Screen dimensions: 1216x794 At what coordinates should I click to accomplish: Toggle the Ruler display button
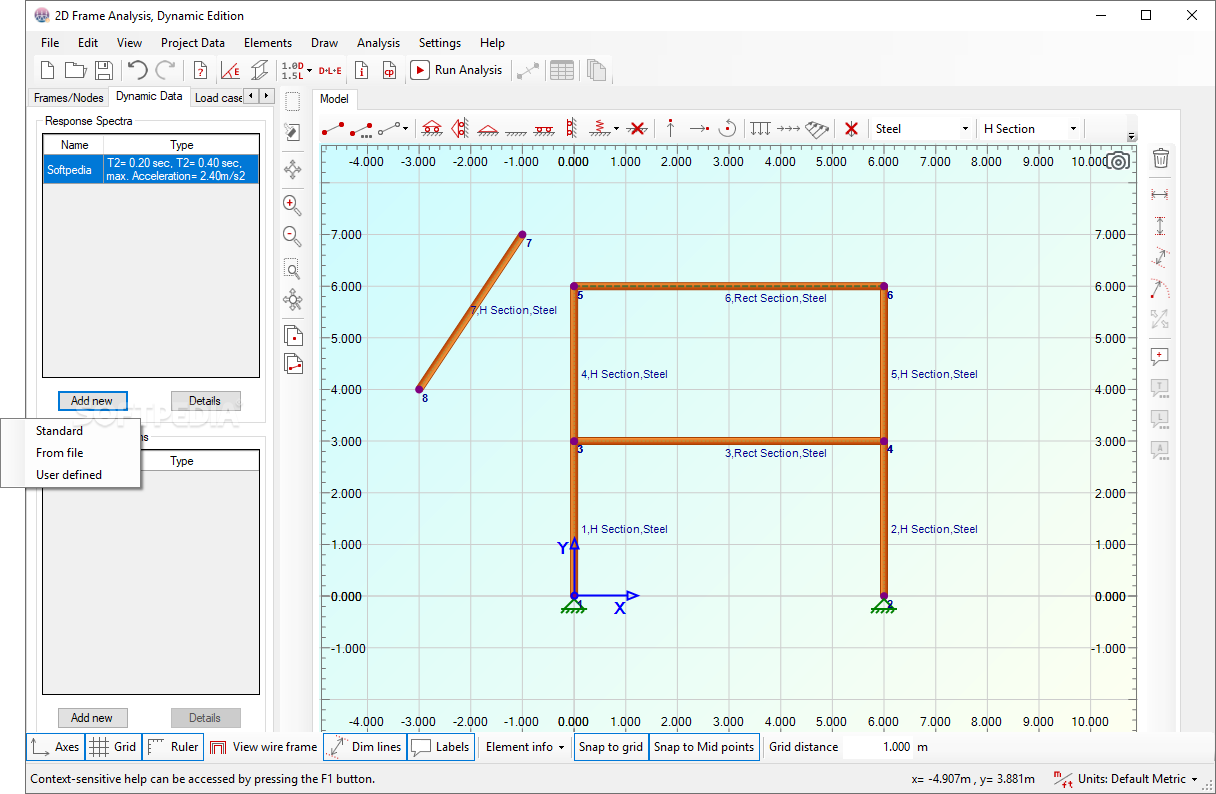172,747
